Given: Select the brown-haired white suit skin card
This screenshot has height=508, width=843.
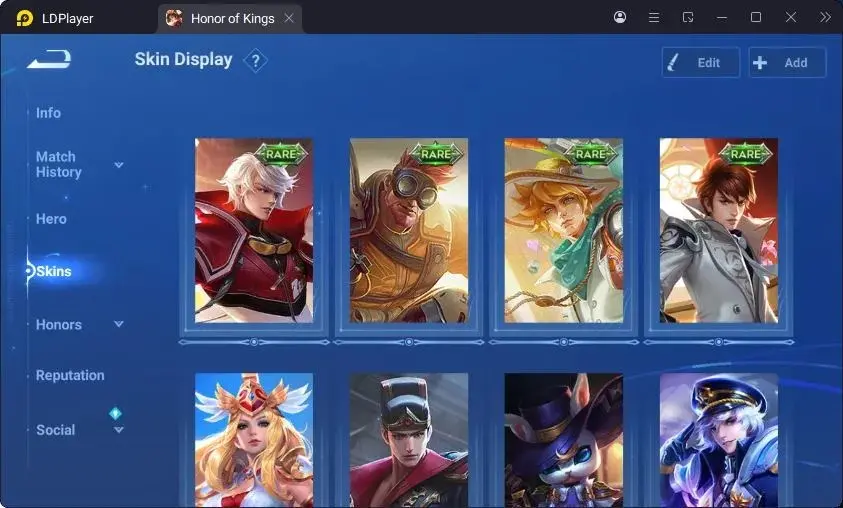Looking at the screenshot, I should pyautogui.click(x=719, y=231).
